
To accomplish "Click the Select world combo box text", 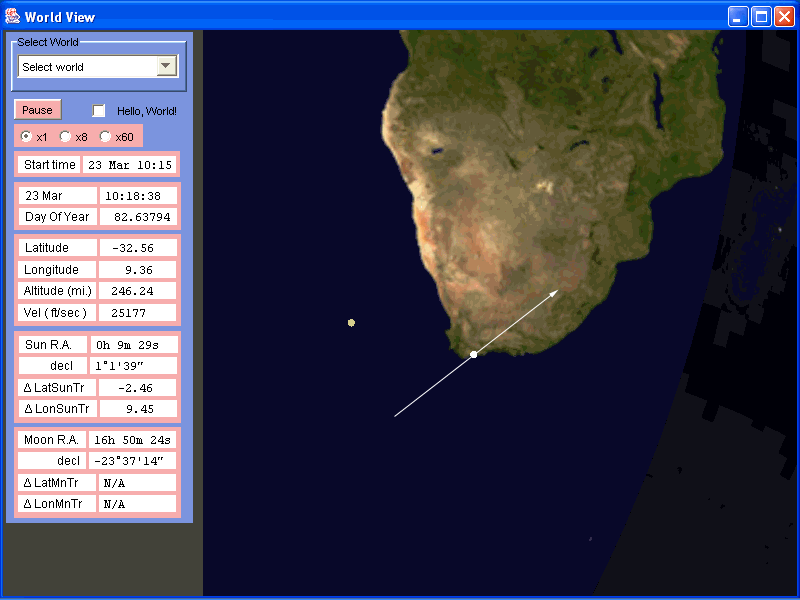I will 87,67.
